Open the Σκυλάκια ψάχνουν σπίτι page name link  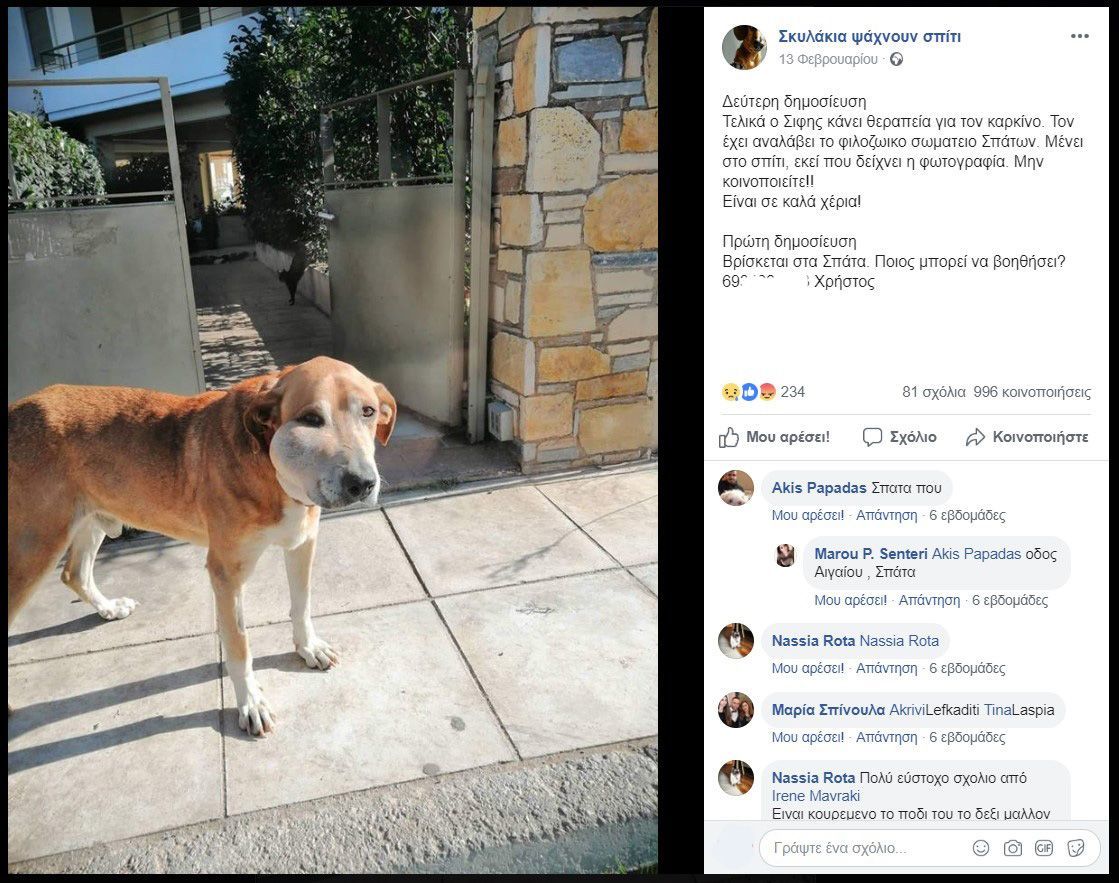(x=869, y=36)
